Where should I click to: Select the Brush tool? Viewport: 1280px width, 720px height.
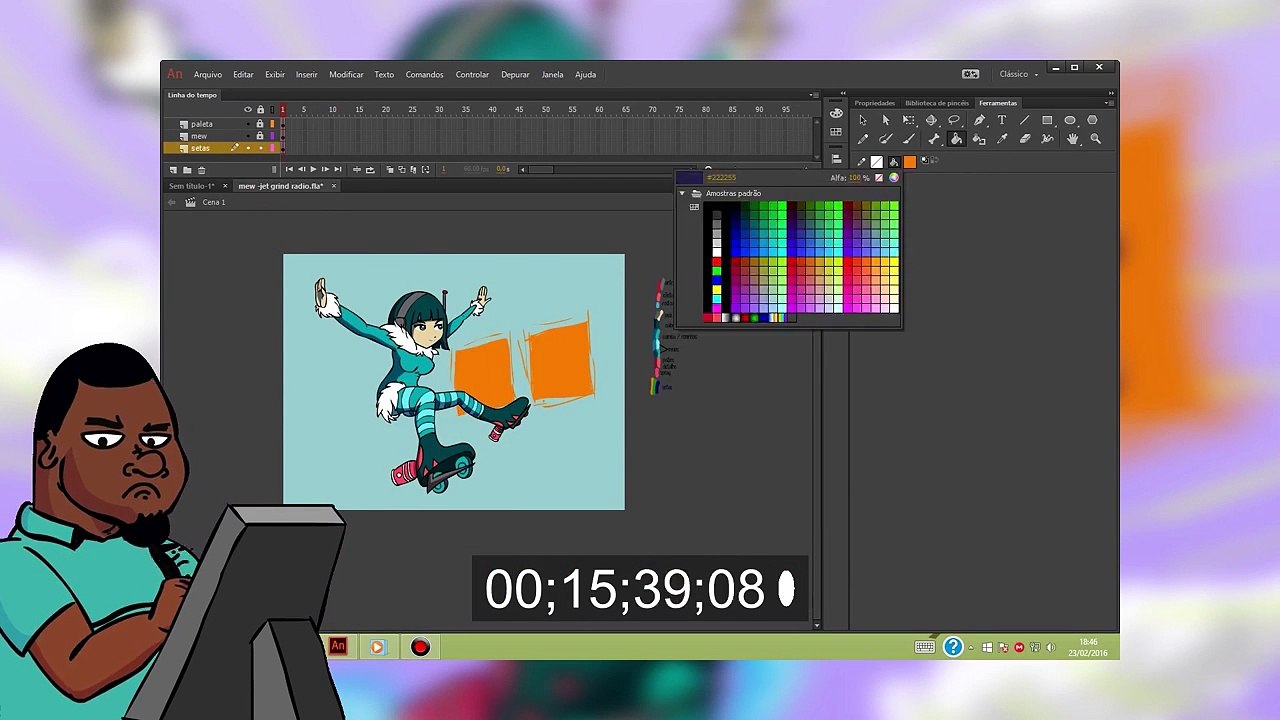point(909,139)
